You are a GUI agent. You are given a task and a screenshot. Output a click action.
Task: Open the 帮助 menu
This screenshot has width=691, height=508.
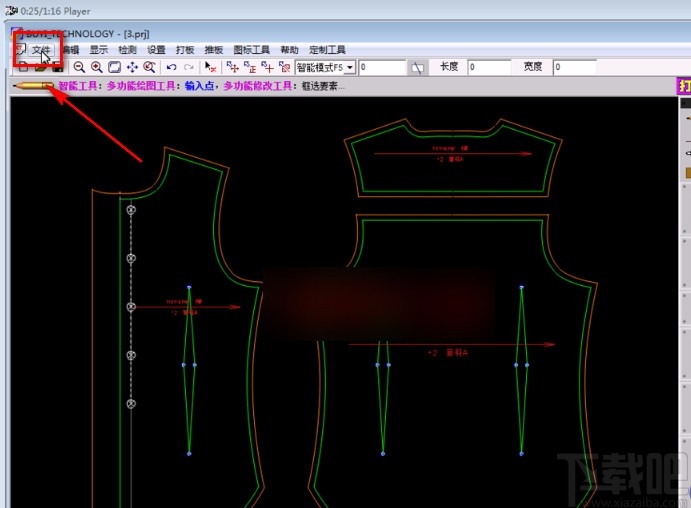[289, 50]
